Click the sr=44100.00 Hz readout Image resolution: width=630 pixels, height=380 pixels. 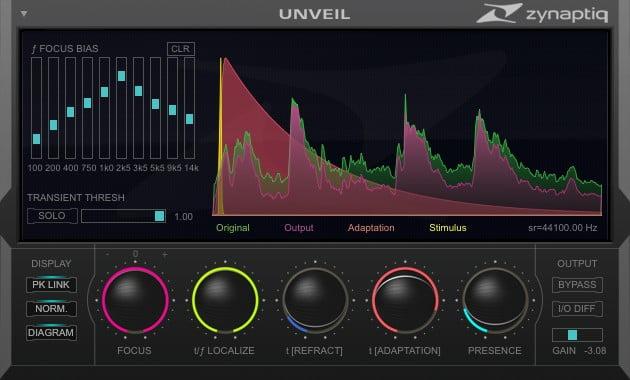562,228
